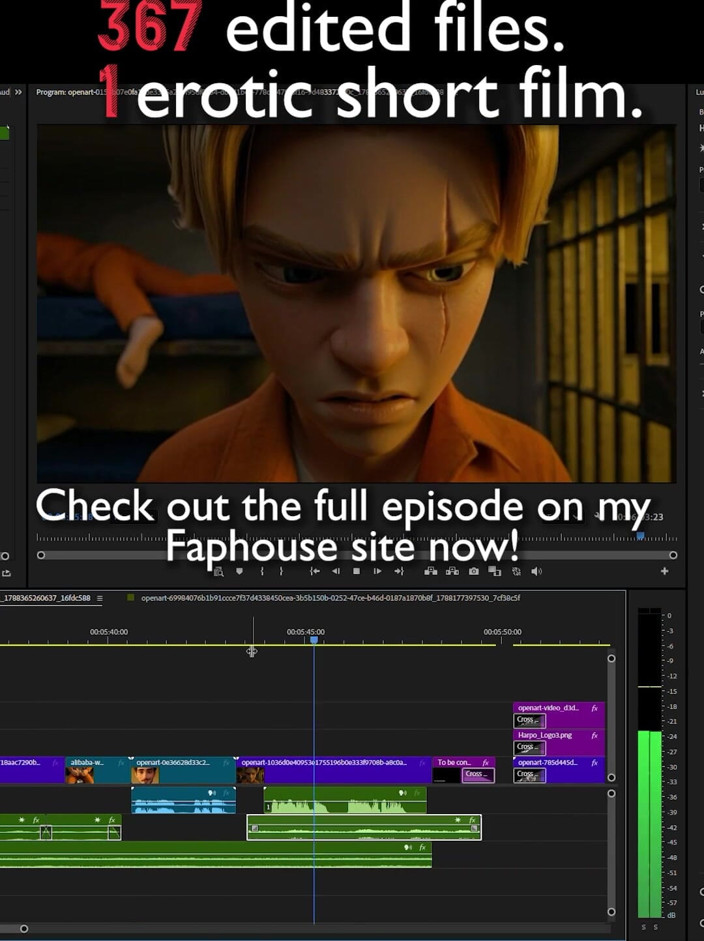Click the fade transition on the outlined clip's end
The height and width of the screenshot is (941, 704).
tap(475, 829)
